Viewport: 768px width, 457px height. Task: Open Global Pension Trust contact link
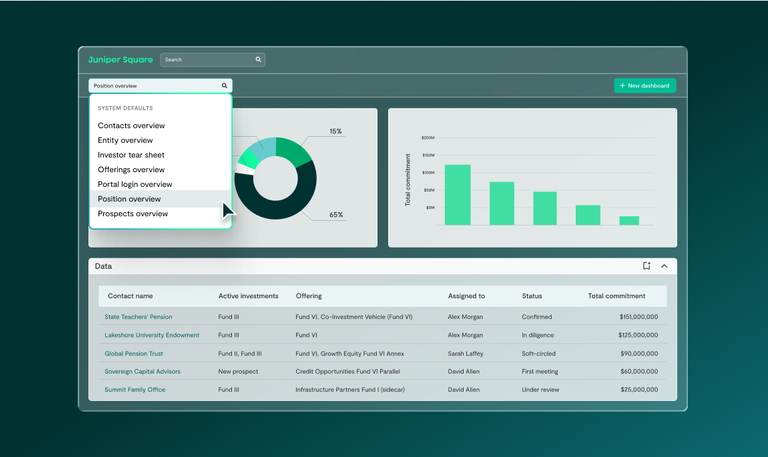[x=133, y=353]
